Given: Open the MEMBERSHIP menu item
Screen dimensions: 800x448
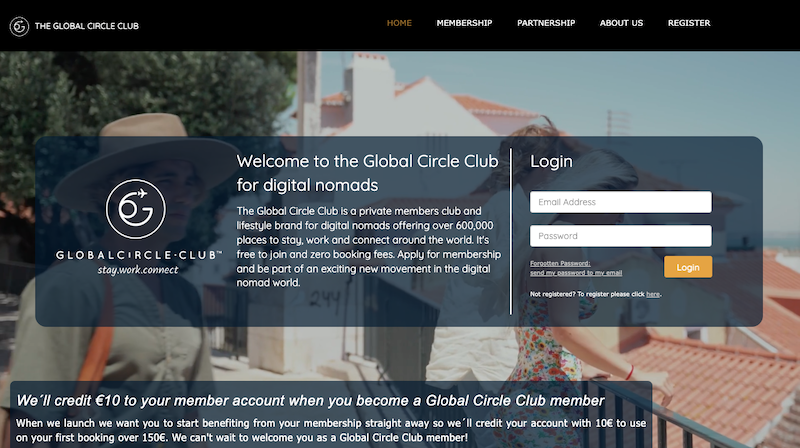Looking at the screenshot, I should [x=464, y=23].
